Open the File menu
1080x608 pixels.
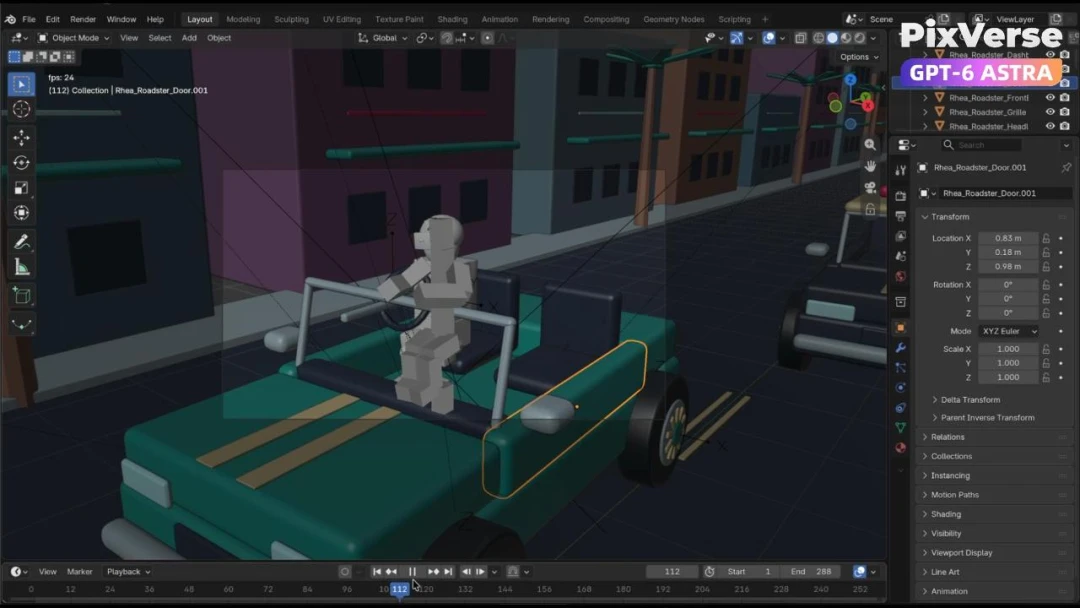pyautogui.click(x=29, y=19)
